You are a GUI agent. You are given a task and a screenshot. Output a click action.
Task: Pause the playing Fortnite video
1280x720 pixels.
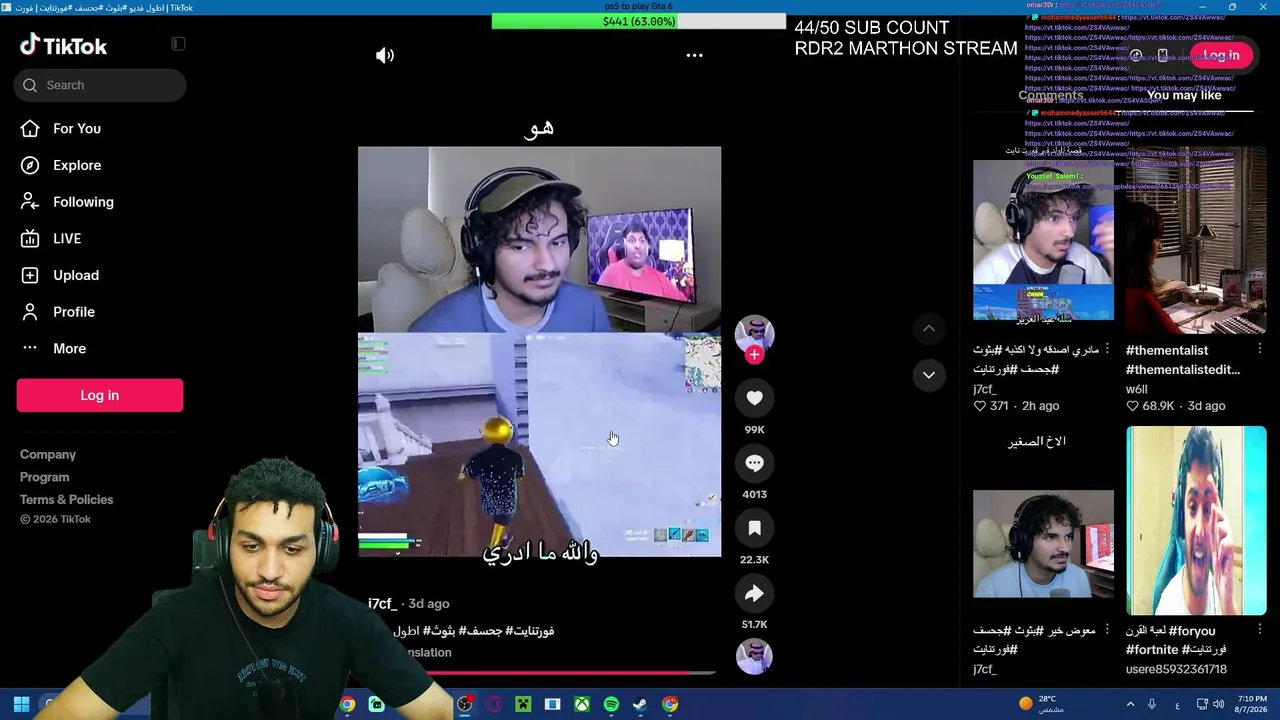click(539, 351)
